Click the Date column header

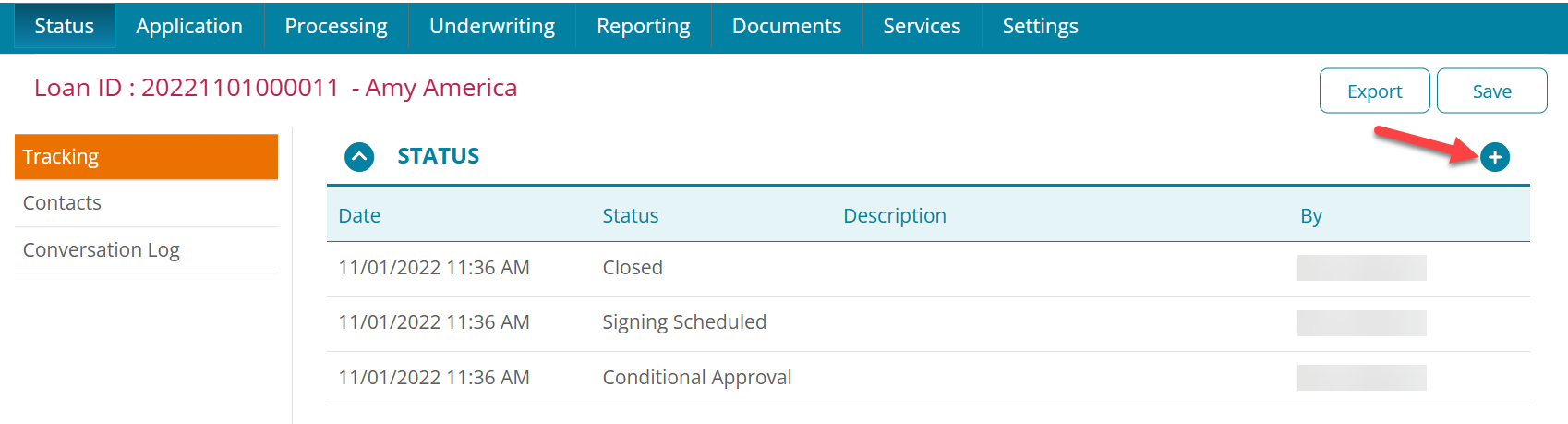click(x=359, y=216)
